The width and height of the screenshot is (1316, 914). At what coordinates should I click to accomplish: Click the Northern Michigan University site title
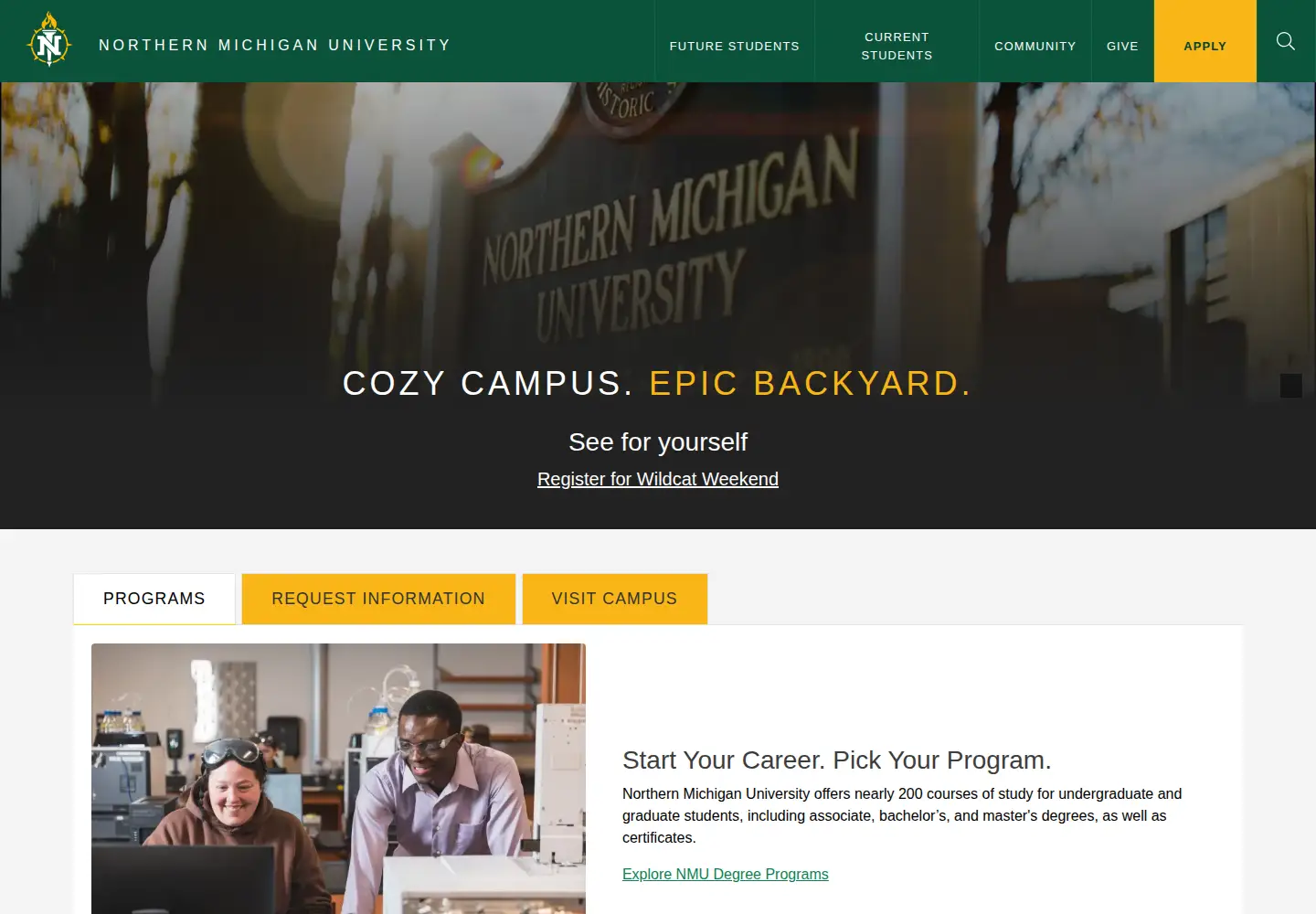point(275,45)
